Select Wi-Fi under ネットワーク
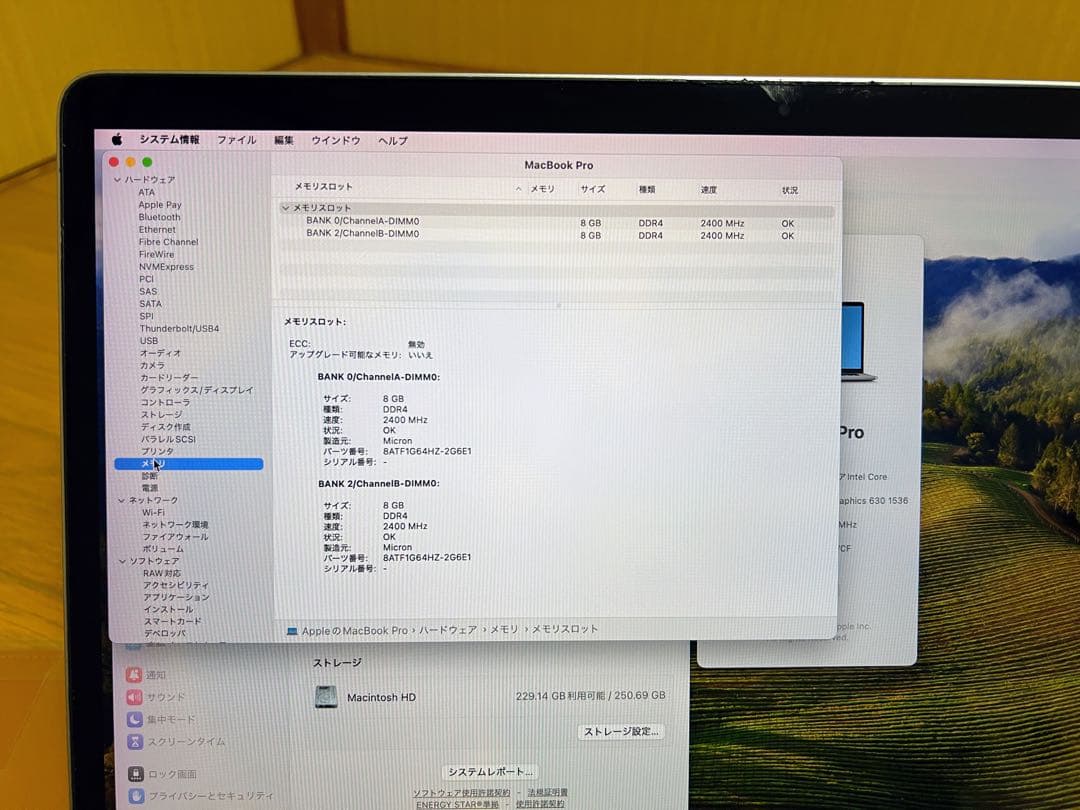The height and width of the screenshot is (810, 1080). [x=153, y=512]
